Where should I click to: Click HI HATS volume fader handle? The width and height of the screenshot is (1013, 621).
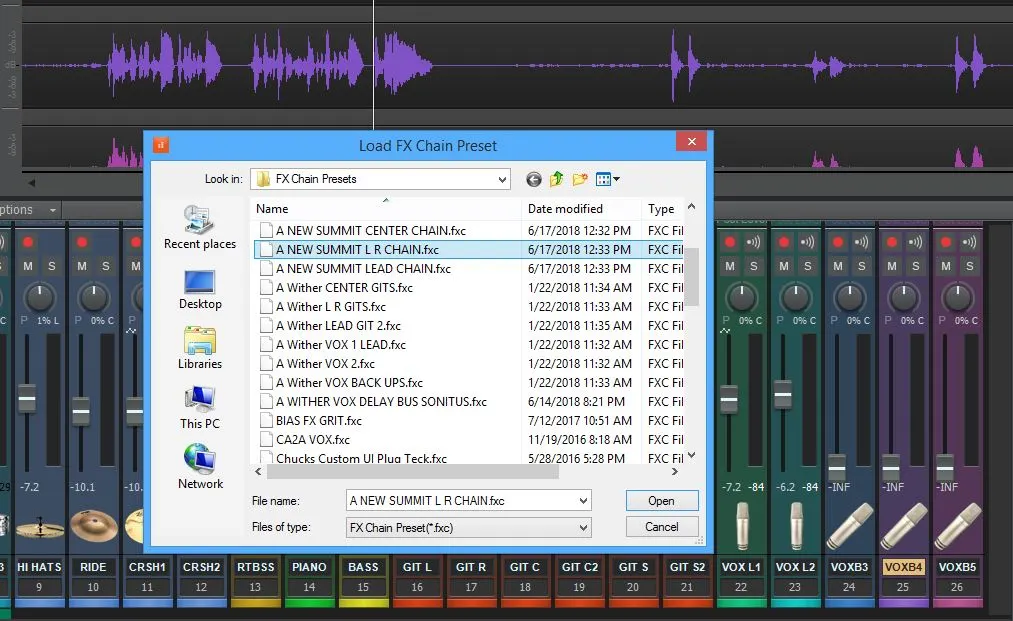27,398
